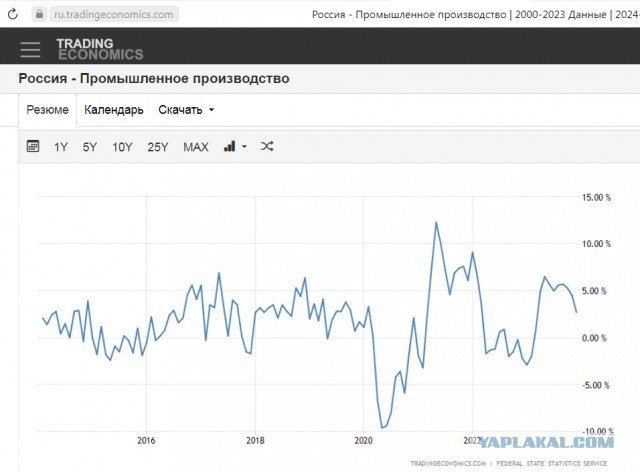Click the 2018 x-axis label
The image size is (640, 472).
[x=255, y=441]
